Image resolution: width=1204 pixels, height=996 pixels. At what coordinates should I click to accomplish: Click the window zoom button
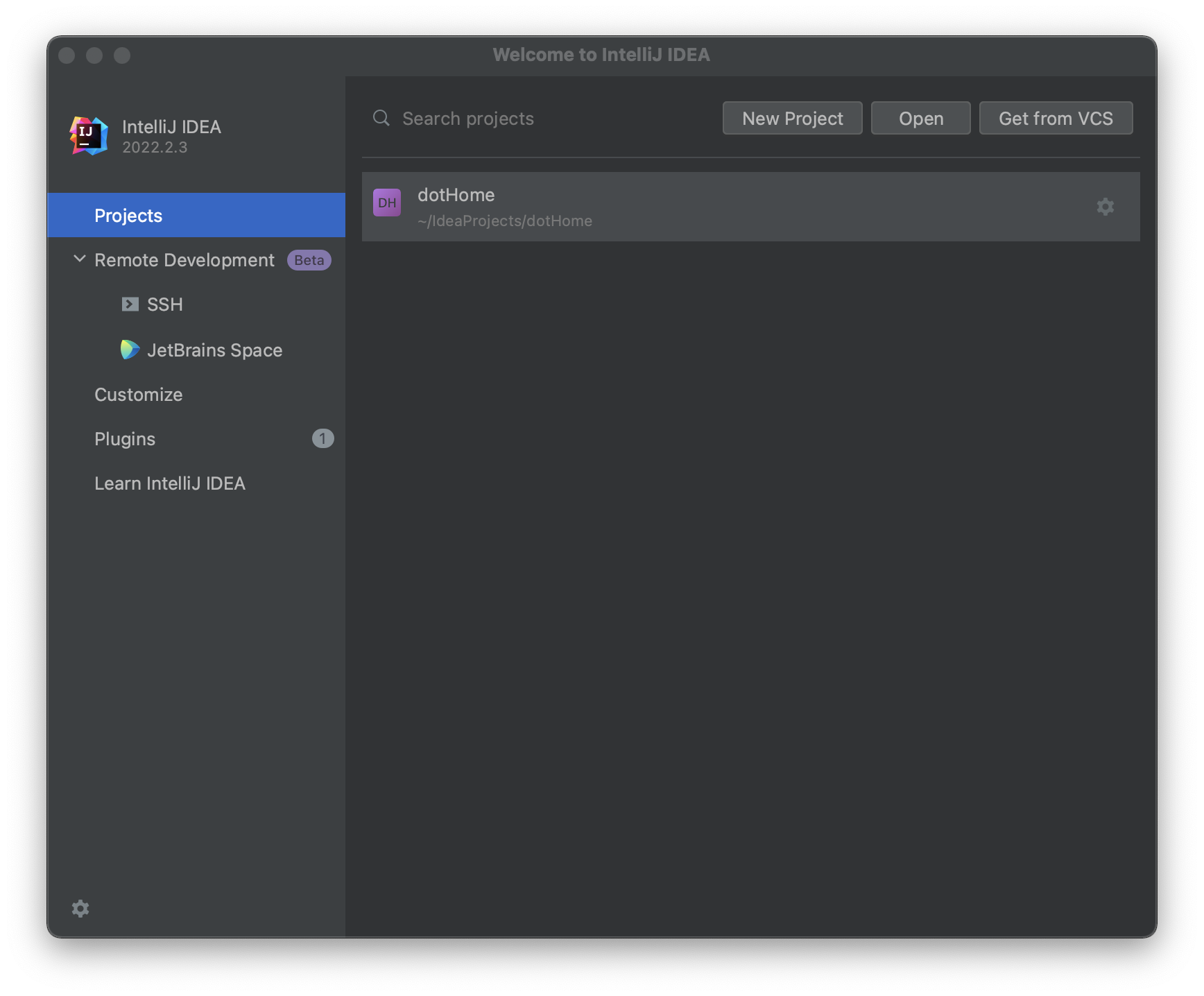[x=122, y=55]
